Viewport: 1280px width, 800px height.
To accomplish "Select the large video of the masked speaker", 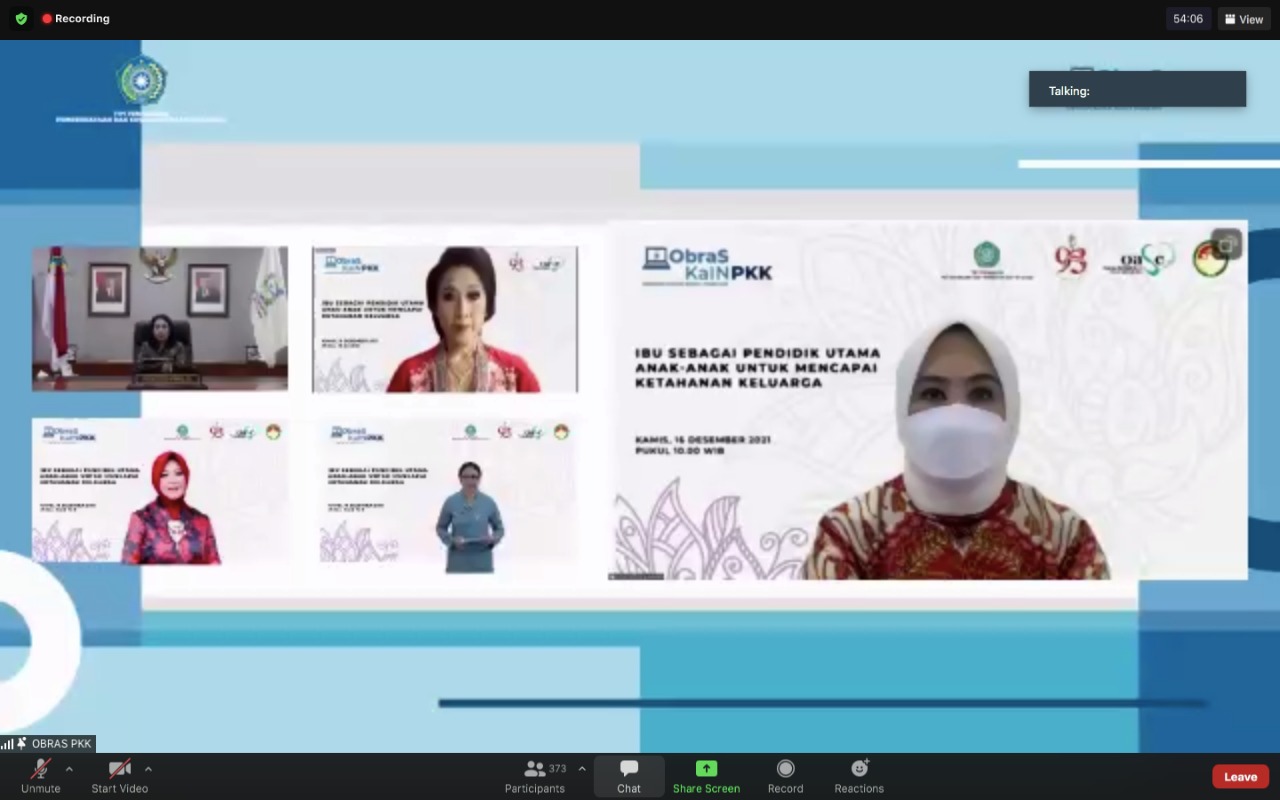I will point(927,400).
